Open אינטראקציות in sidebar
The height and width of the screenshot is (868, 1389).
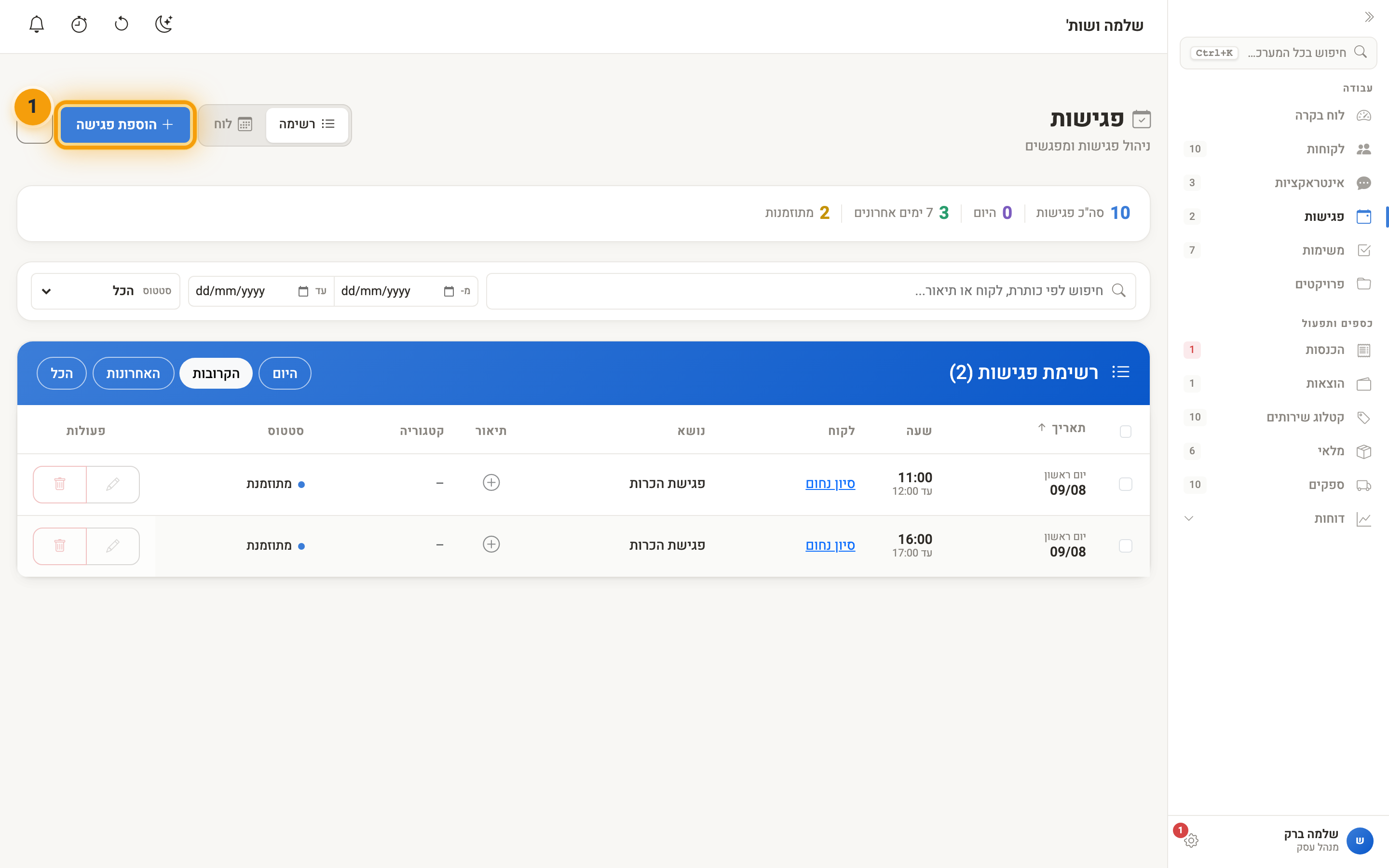tap(1278, 183)
